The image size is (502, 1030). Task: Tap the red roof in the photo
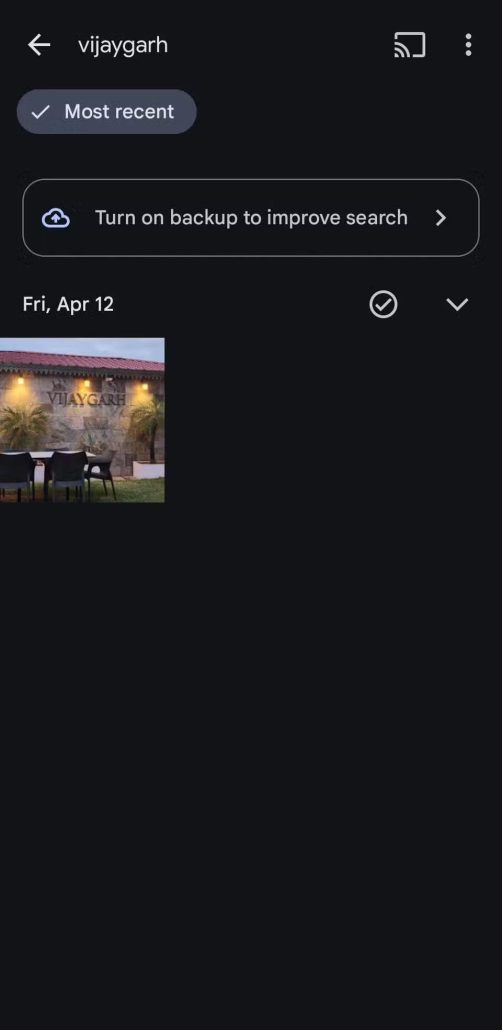(82, 361)
